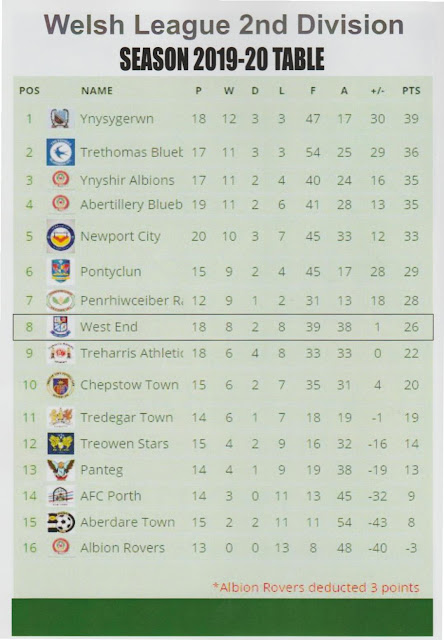
Task: Click the Panteg eagle crest
Action: pyautogui.click(x=61, y=469)
